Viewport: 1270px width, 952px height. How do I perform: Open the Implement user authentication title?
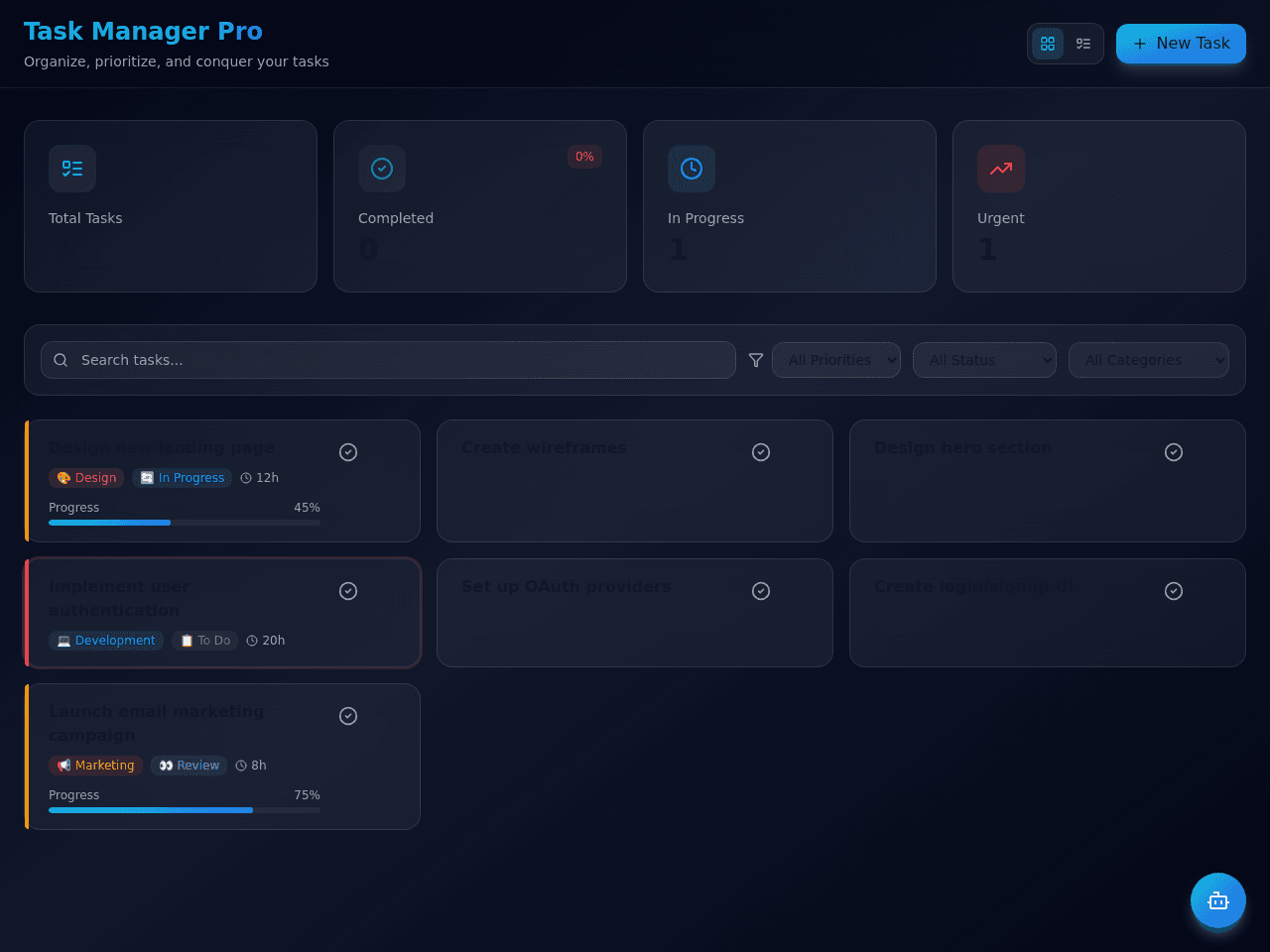click(119, 599)
